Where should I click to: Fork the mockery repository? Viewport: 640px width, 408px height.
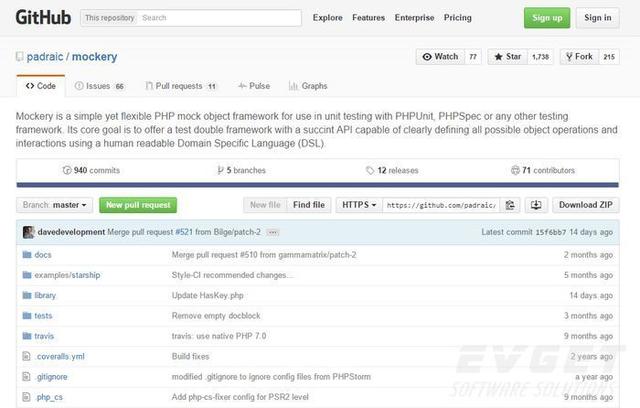pyautogui.click(x=579, y=57)
